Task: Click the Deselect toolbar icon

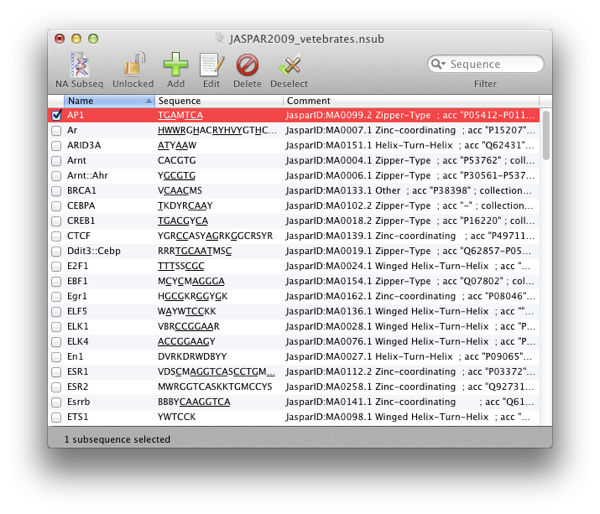Action: pos(290,65)
